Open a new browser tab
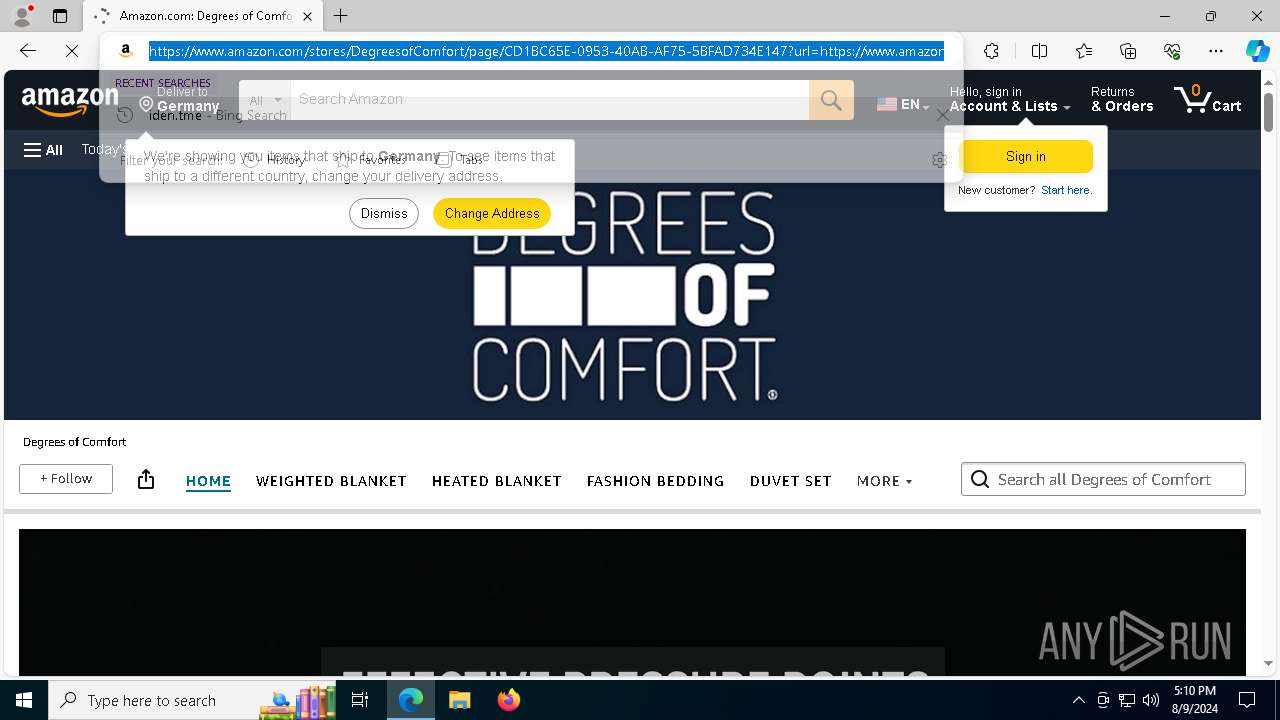1280x720 pixels. [x=340, y=16]
